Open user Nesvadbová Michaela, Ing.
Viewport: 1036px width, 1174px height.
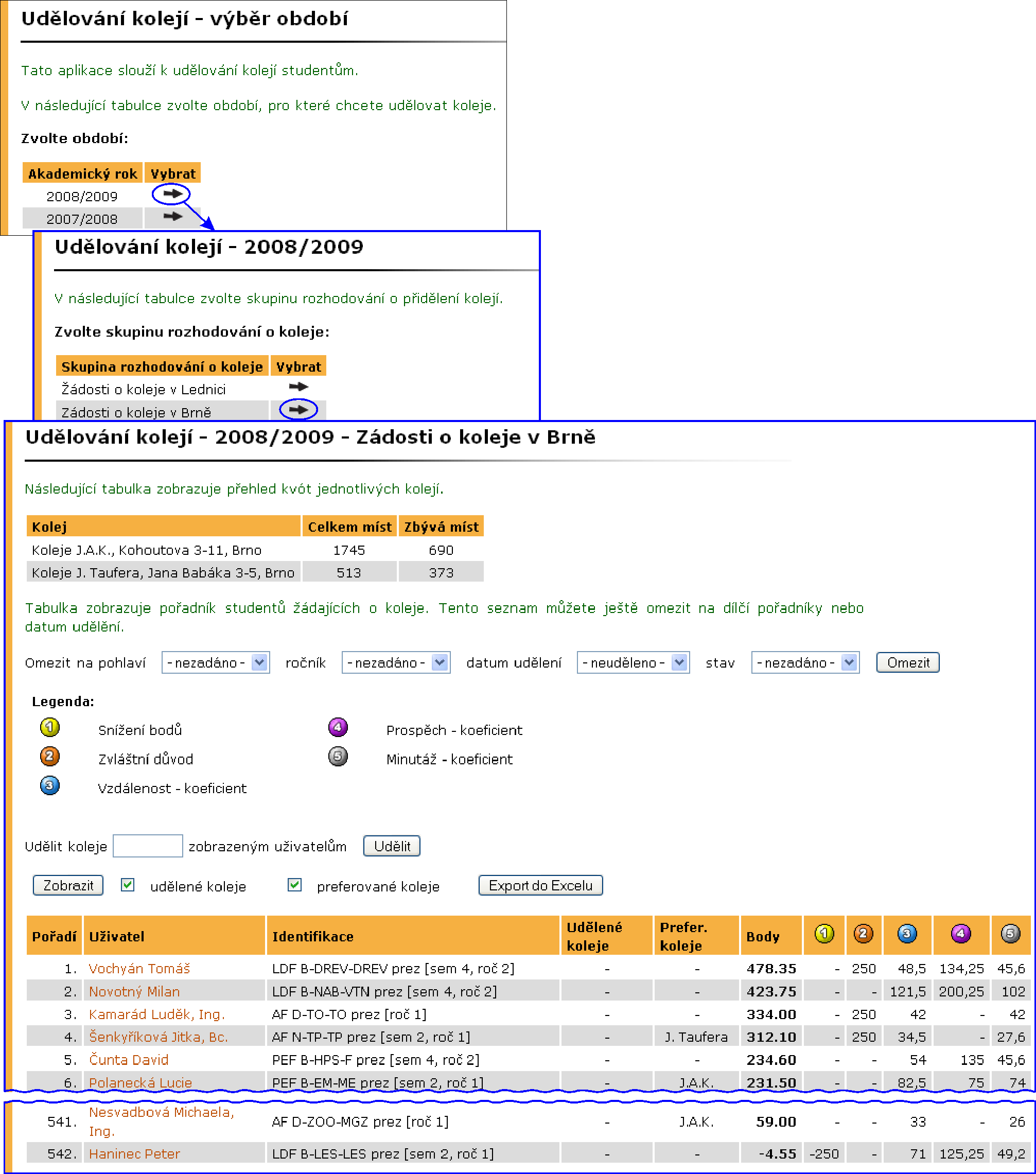coord(162,1121)
